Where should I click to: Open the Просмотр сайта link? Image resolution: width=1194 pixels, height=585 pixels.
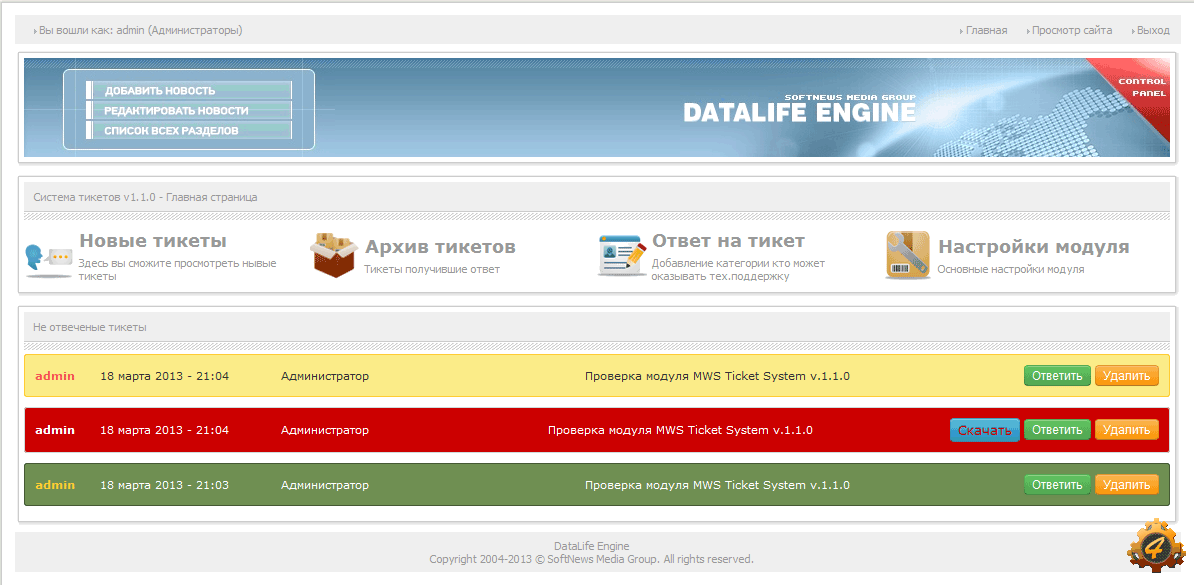(1071, 30)
